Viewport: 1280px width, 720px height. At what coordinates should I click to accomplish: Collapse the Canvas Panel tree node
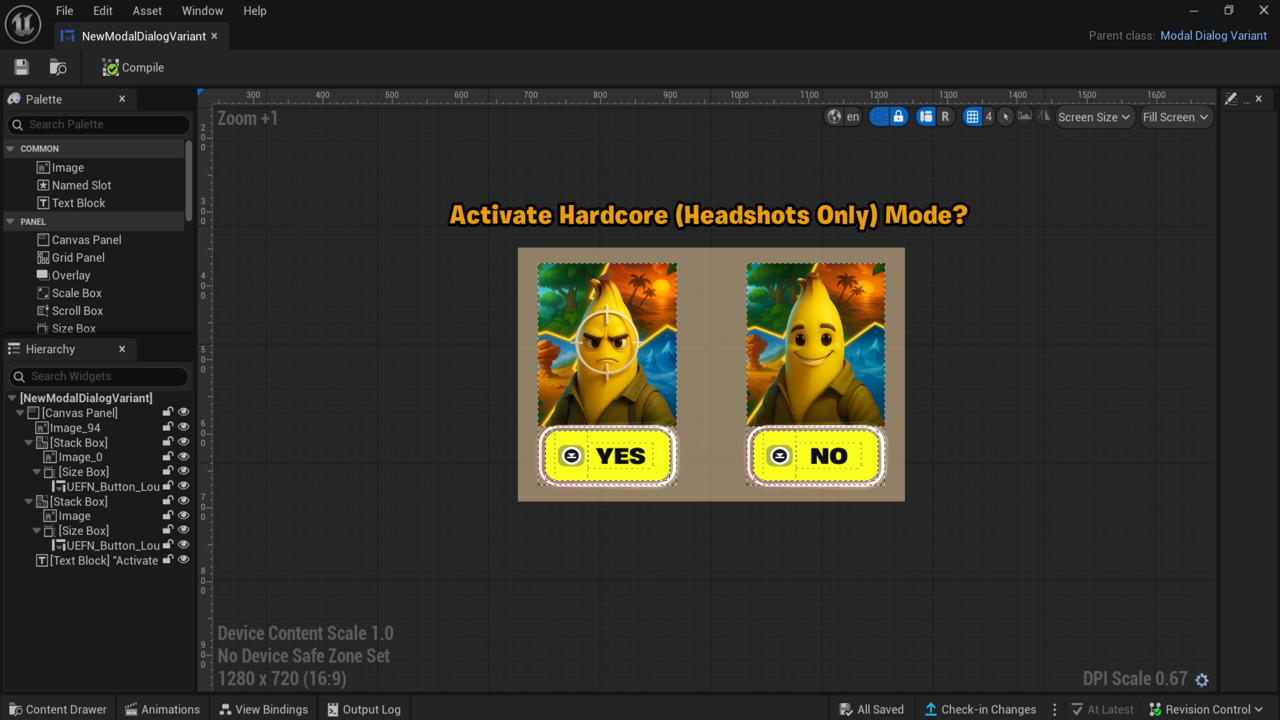20,413
